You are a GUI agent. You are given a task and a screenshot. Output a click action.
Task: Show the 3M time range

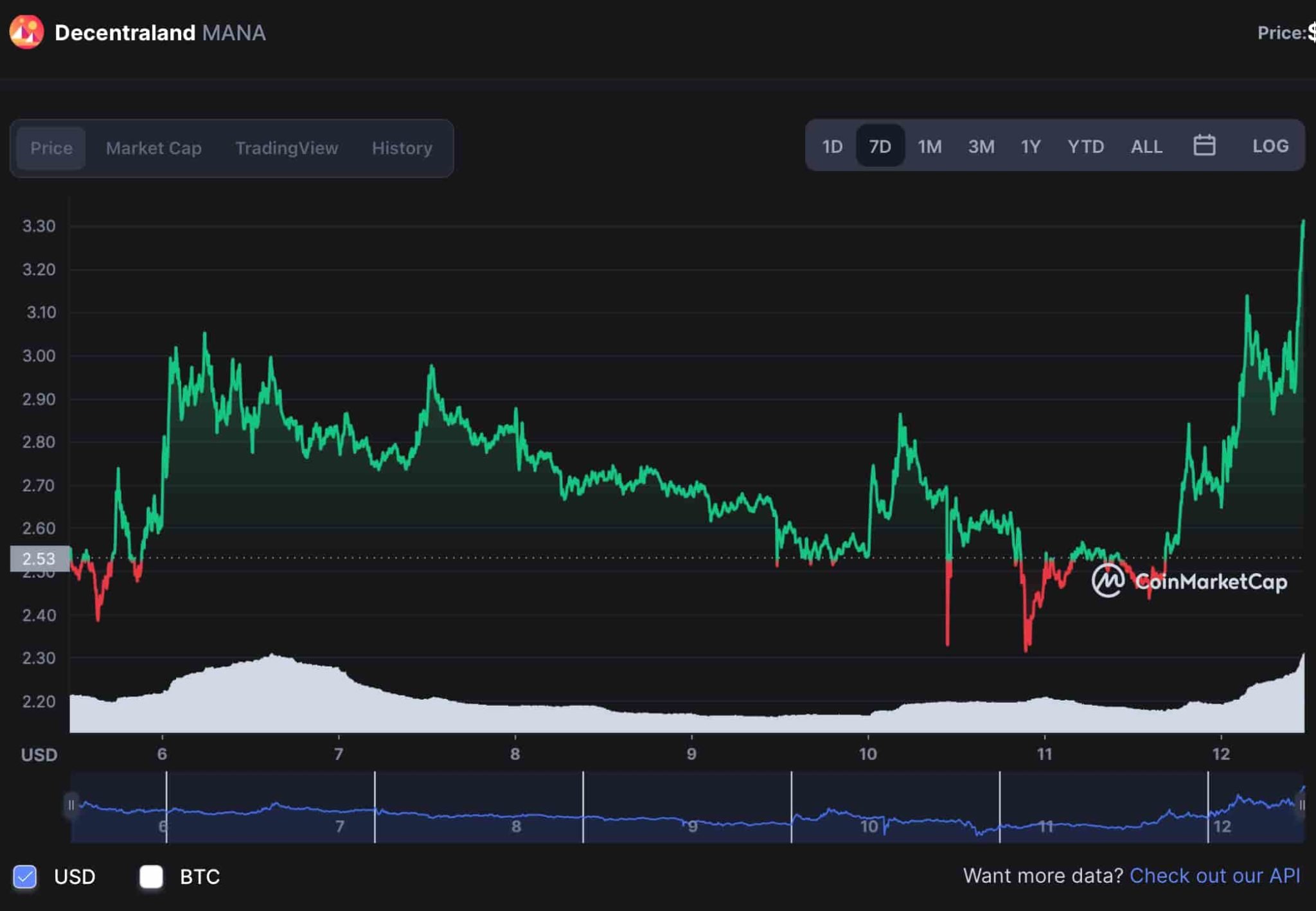coord(981,146)
